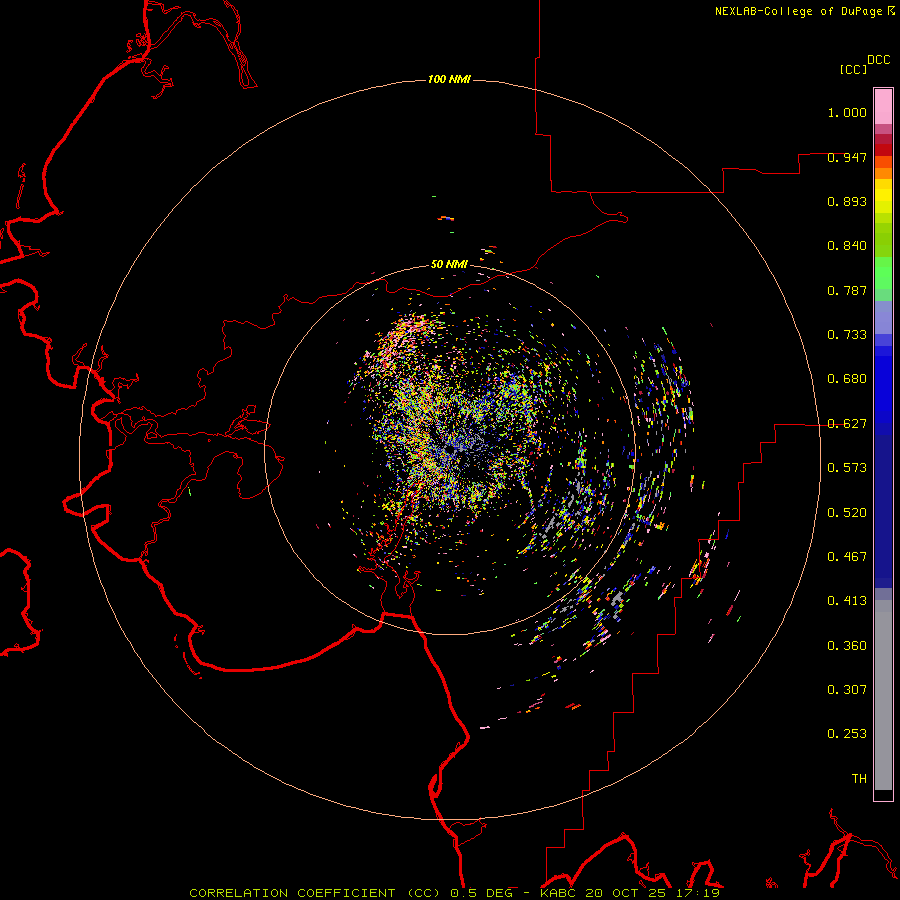This screenshot has width=900, height=900.
Task: Click the TH threshold label
Action: pos(859,779)
